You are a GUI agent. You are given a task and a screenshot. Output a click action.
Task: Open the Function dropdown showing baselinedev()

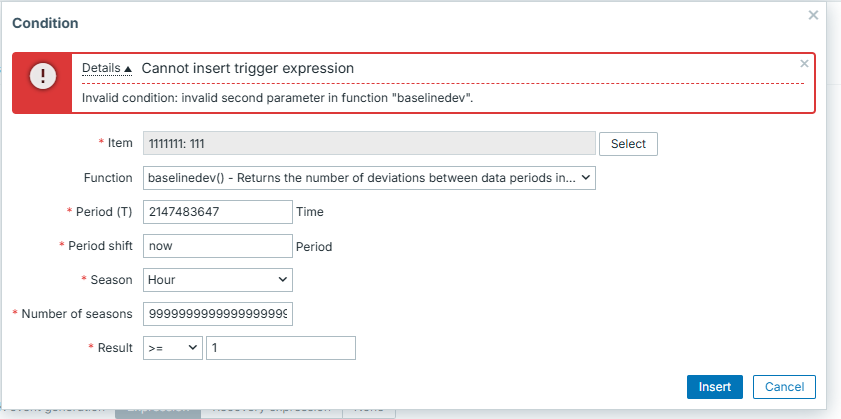370,178
